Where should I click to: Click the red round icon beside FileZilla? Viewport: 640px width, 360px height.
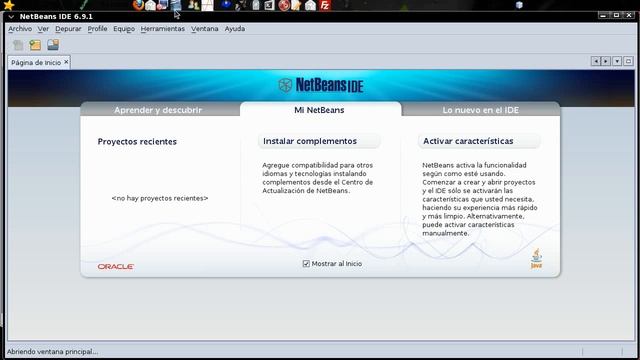[284, 5]
